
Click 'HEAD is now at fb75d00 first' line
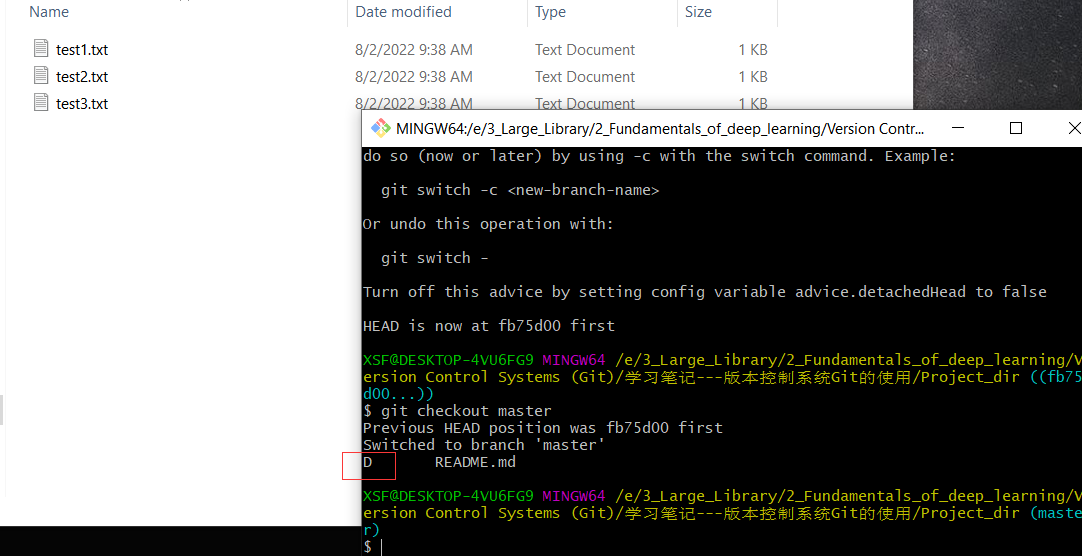pos(489,326)
